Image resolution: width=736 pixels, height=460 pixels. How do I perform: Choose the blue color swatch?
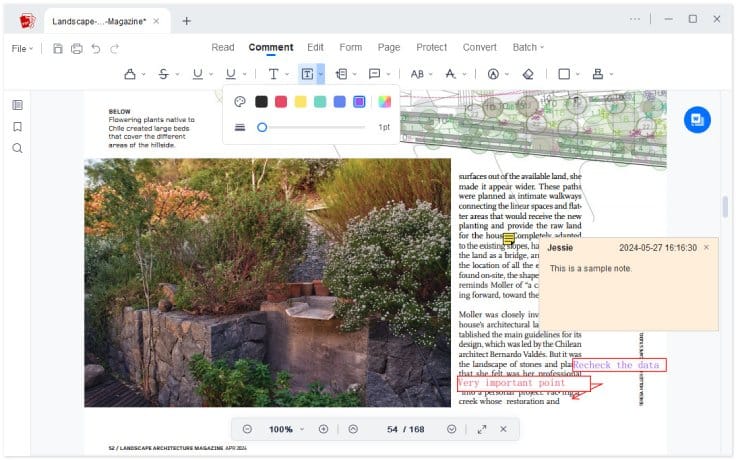tap(339, 101)
